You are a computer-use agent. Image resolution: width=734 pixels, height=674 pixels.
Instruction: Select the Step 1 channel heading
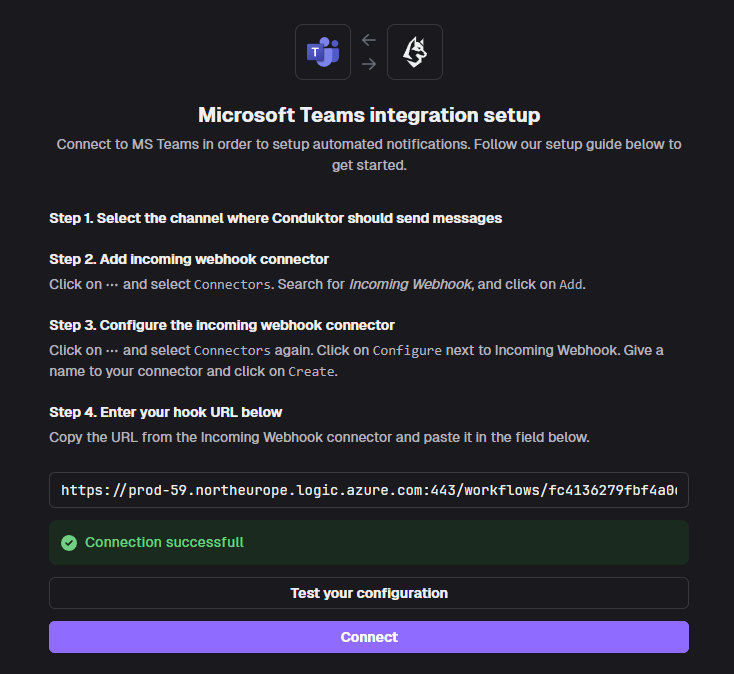pos(275,219)
